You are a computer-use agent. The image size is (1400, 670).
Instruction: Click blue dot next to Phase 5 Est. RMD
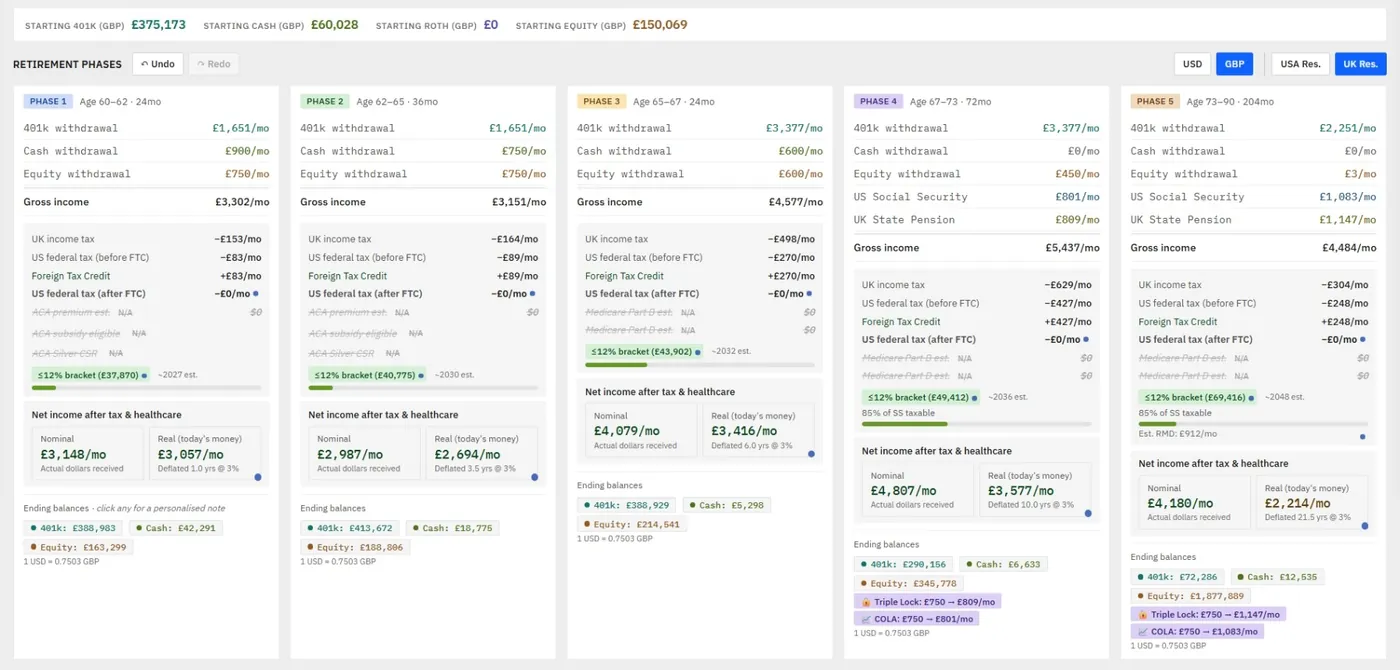tap(1362, 436)
